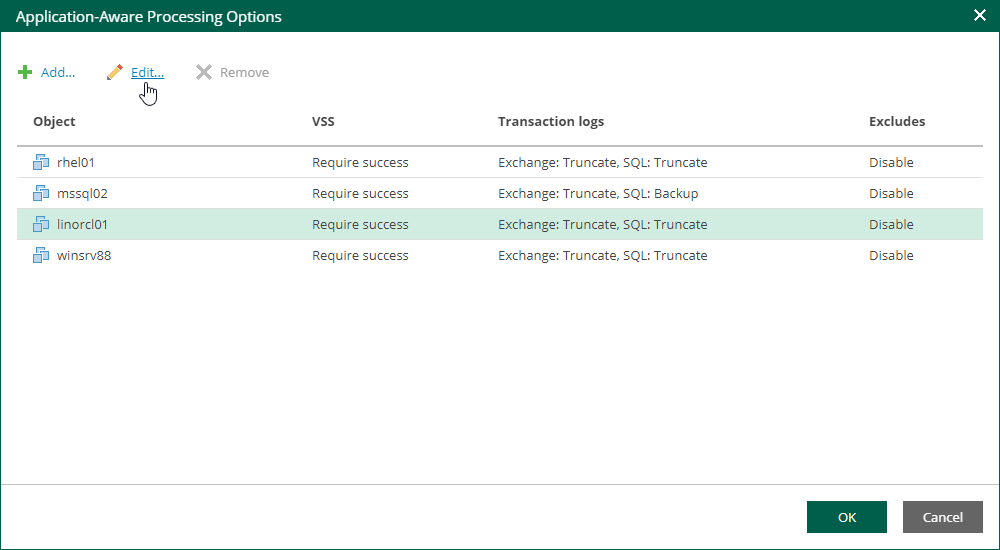The height and width of the screenshot is (550, 1000).
Task: Open the Edit... link
Action: [147, 73]
